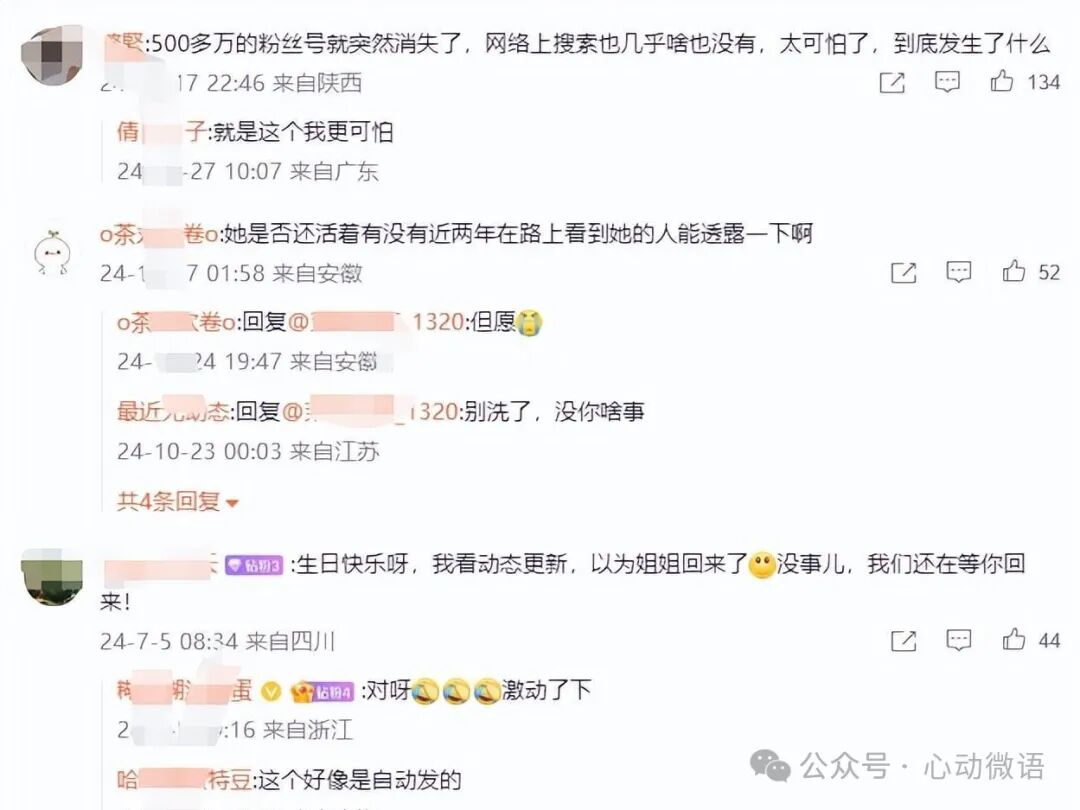Like the comment showing 44 likes
This screenshot has height=810, width=1080.
[x=1013, y=640]
